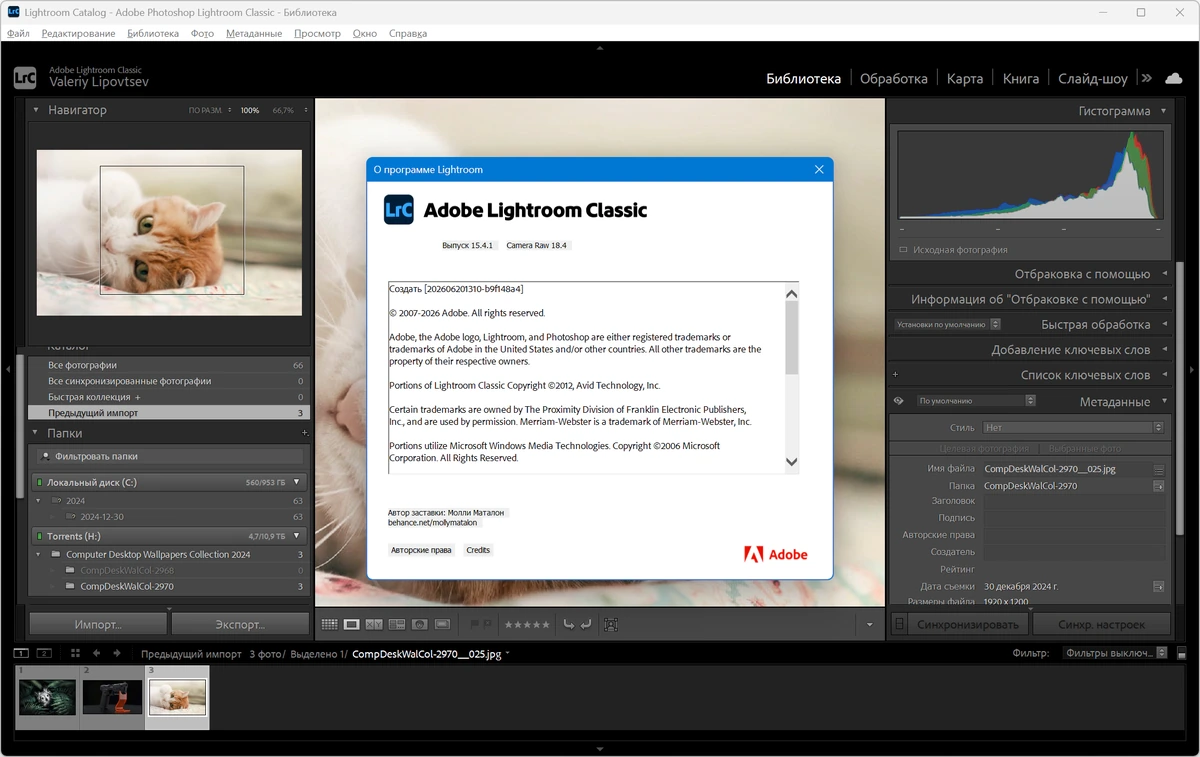Switch to the Карта module
Image resolution: width=1200 pixels, height=757 pixels.
tap(965, 78)
